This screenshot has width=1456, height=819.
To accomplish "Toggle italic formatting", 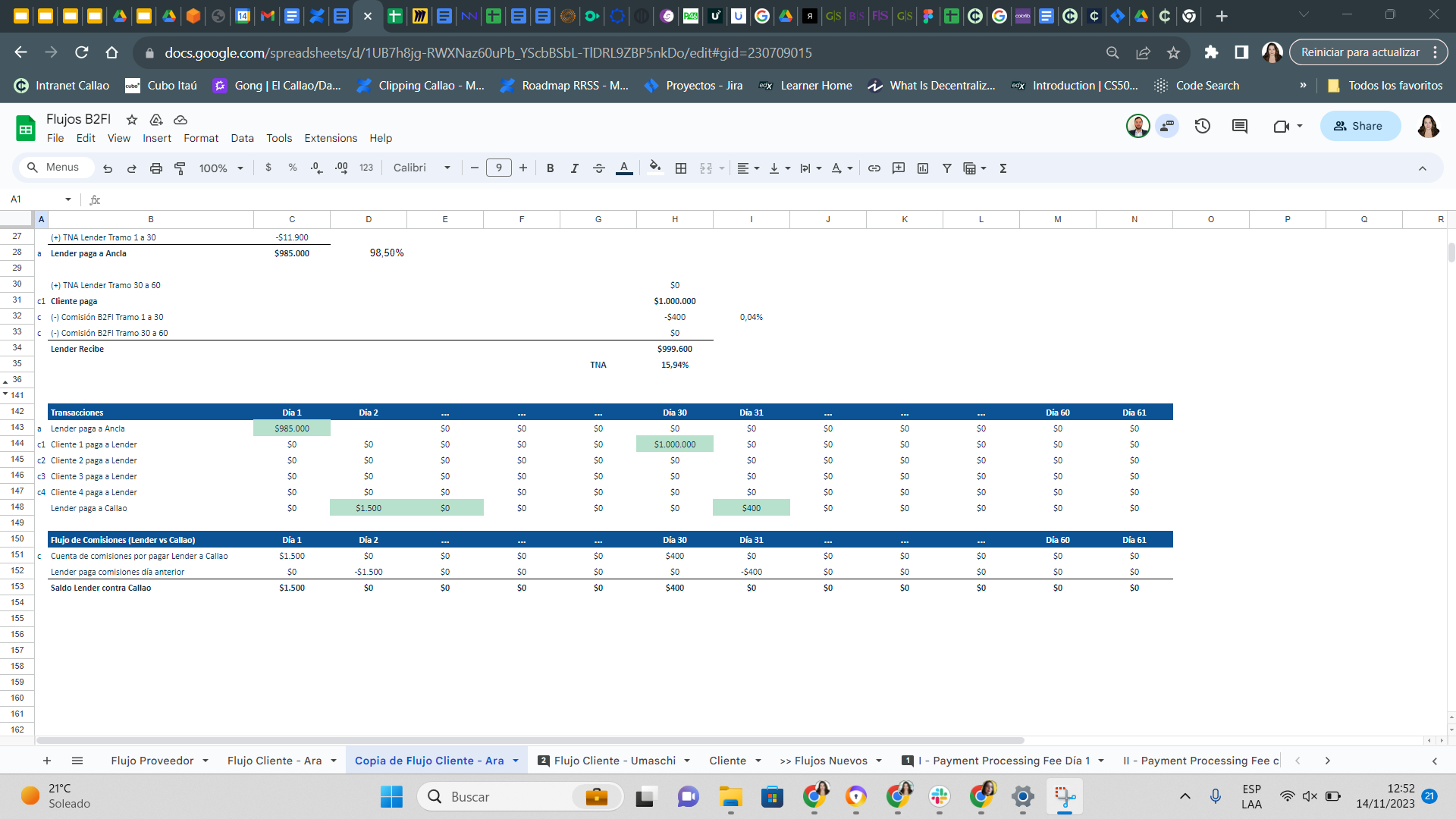I will tap(575, 168).
